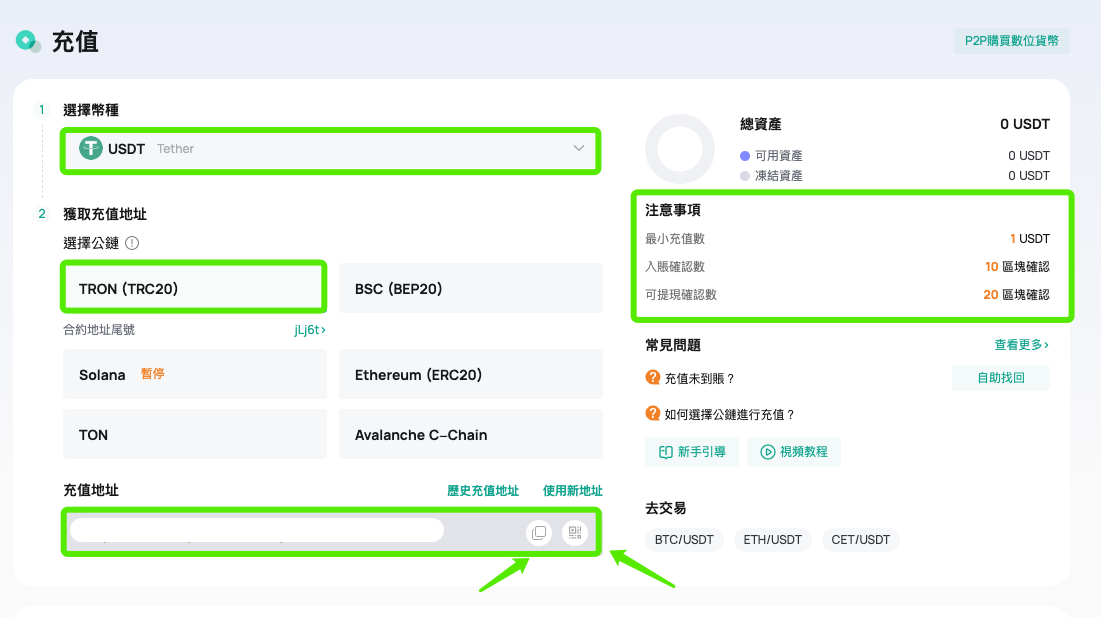Screen dimensions: 1101x617
Task: Select the Avalanche C-Chain network
Action: click(470, 434)
